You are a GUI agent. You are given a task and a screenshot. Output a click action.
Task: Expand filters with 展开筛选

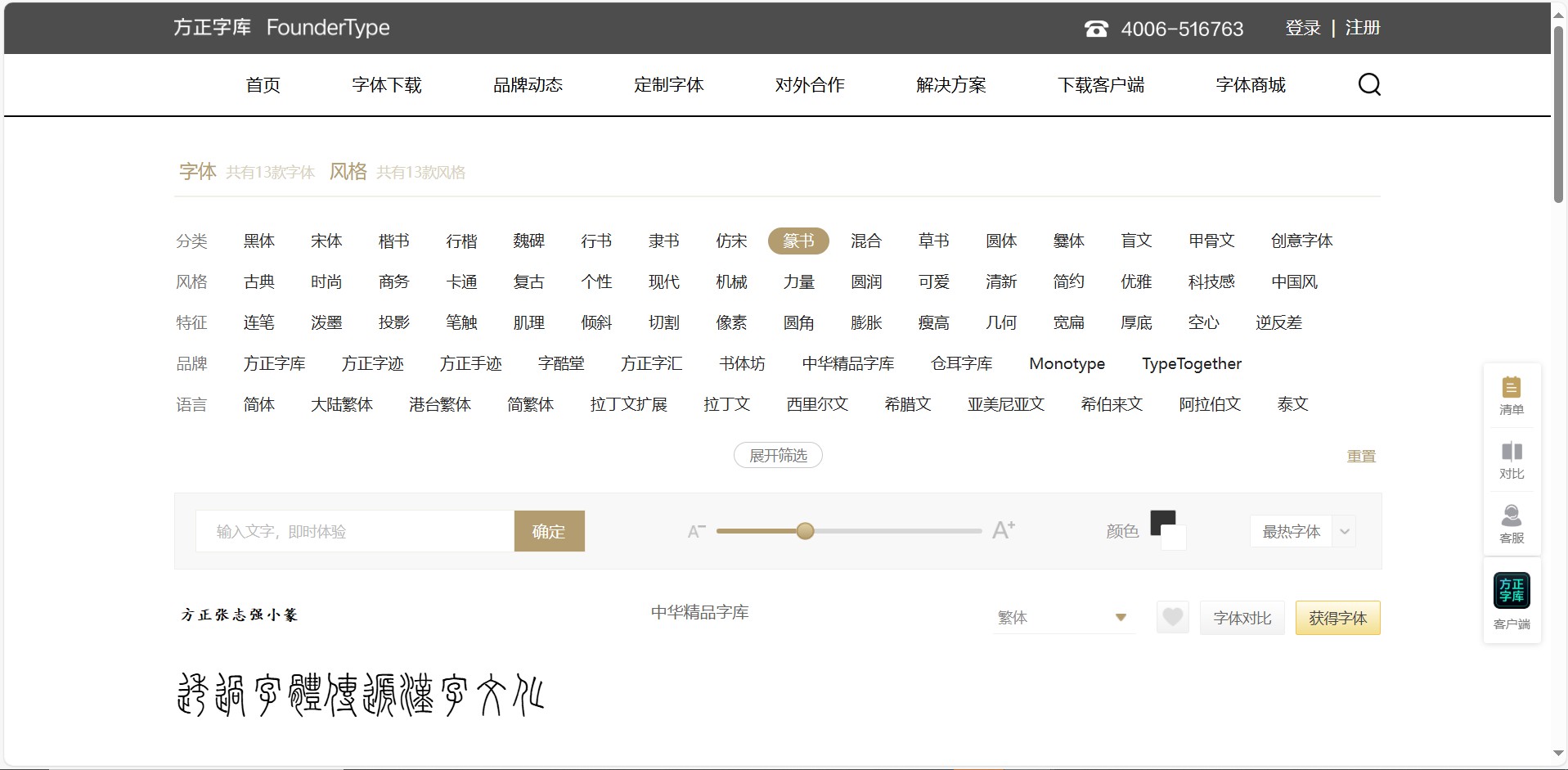coord(778,455)
